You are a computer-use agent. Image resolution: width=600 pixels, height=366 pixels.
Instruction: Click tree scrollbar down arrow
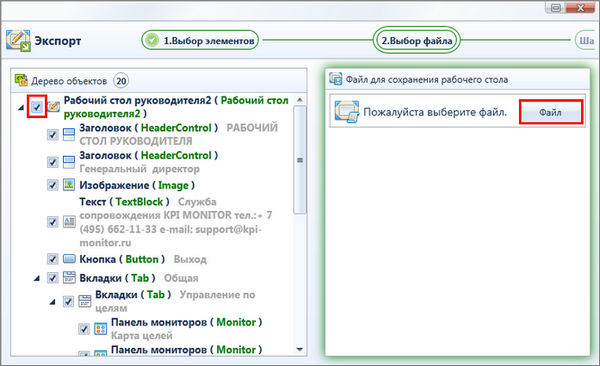300,349
